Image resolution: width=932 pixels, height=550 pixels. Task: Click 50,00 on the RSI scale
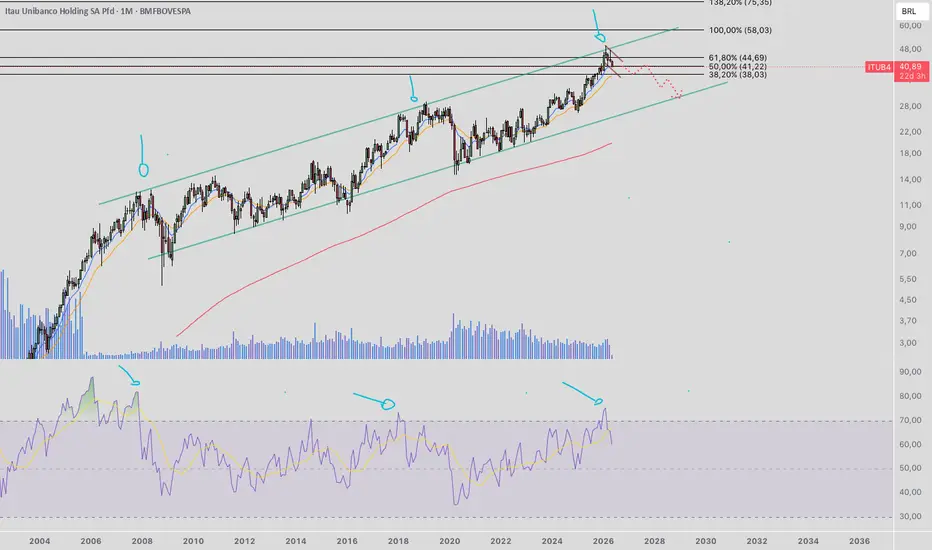coord(910,468)
